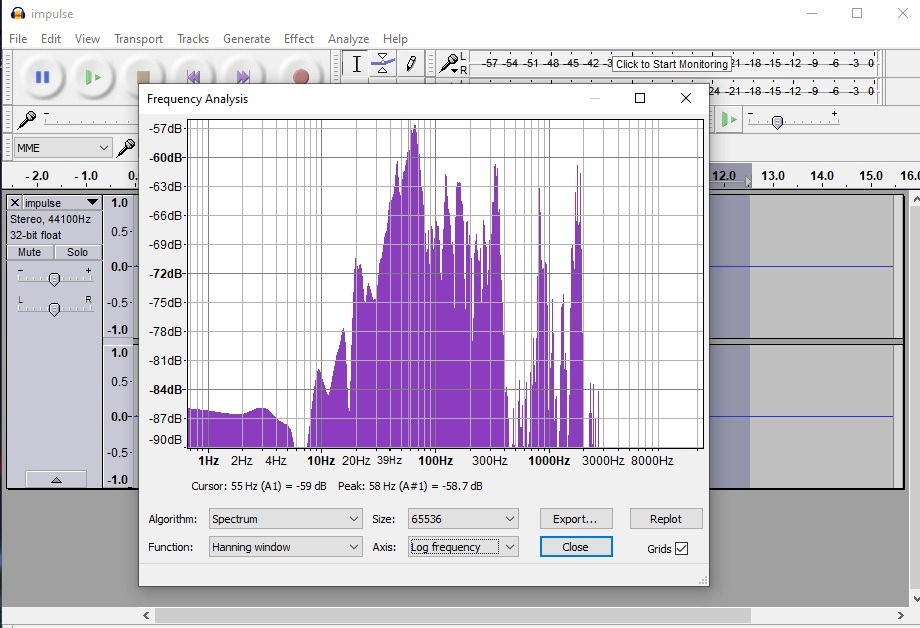
Task: Open the Transport menu
Action: click(138, 39)
